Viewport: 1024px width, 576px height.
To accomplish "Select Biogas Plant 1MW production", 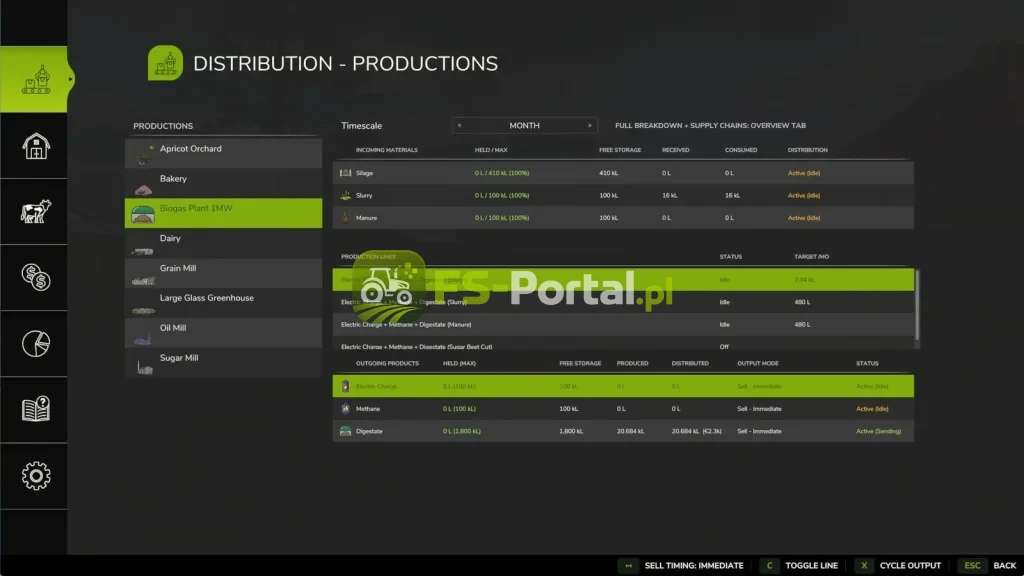I will pyautogui.click(x=223, y=213).
